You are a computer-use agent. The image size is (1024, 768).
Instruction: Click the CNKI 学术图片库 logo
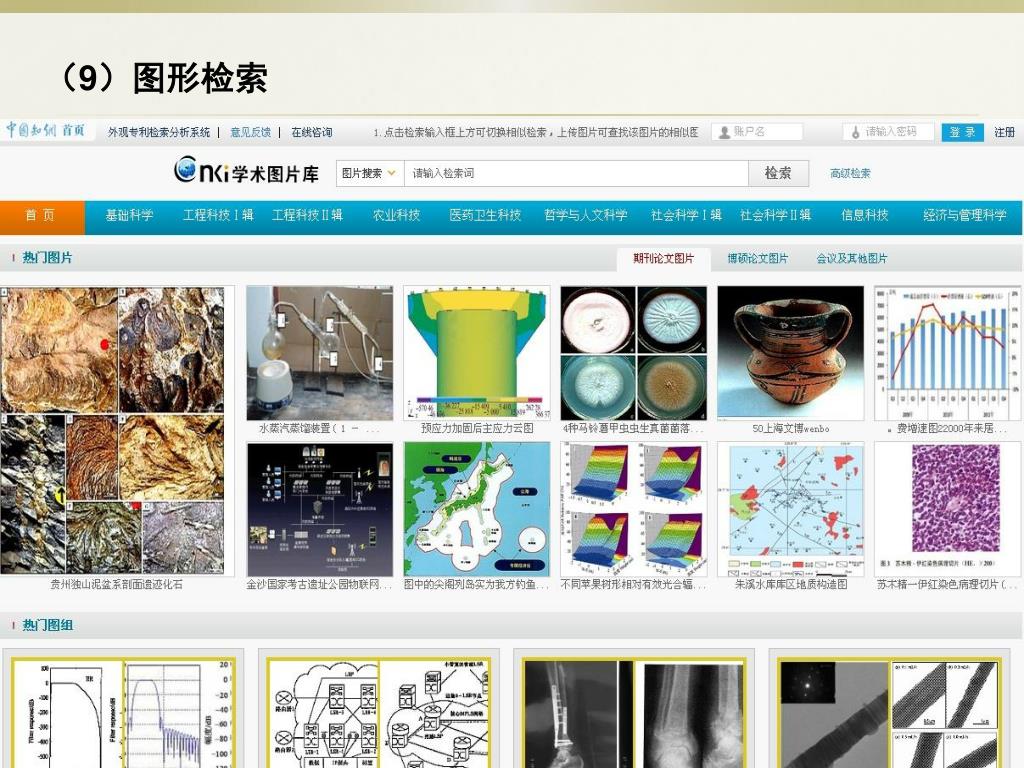246,172
